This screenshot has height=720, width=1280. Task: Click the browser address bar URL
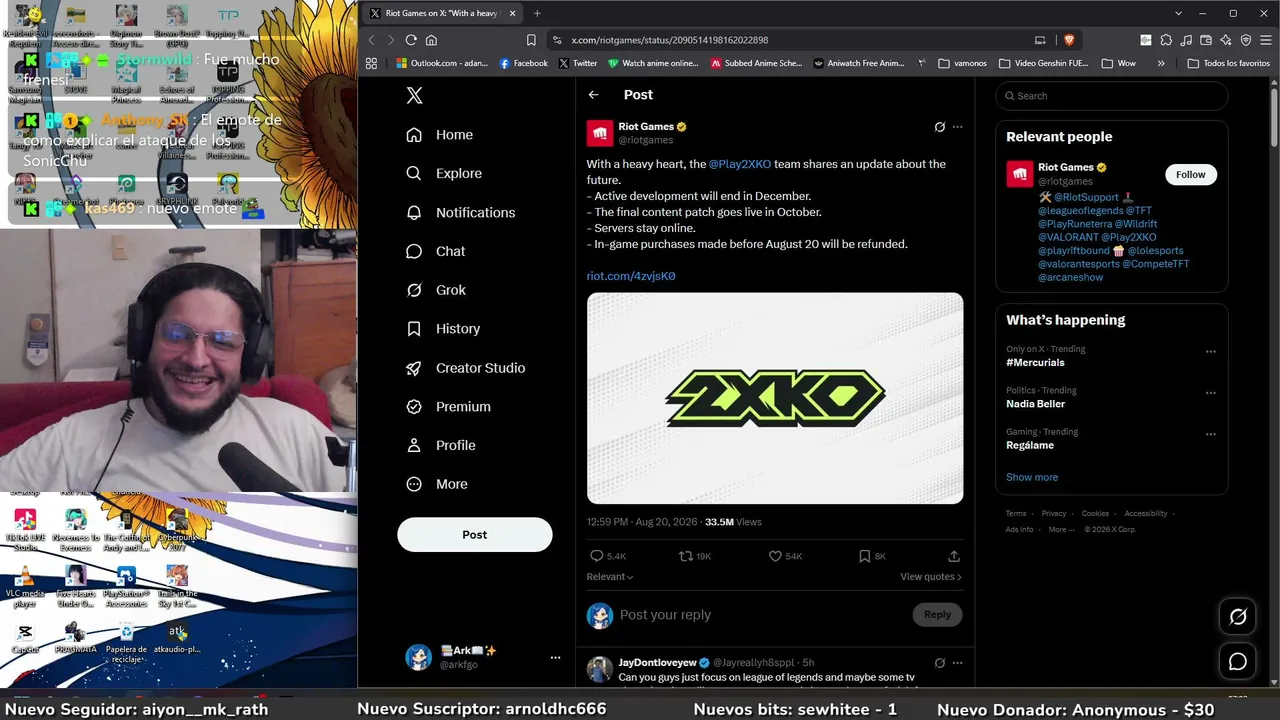[x=669, y=40]
